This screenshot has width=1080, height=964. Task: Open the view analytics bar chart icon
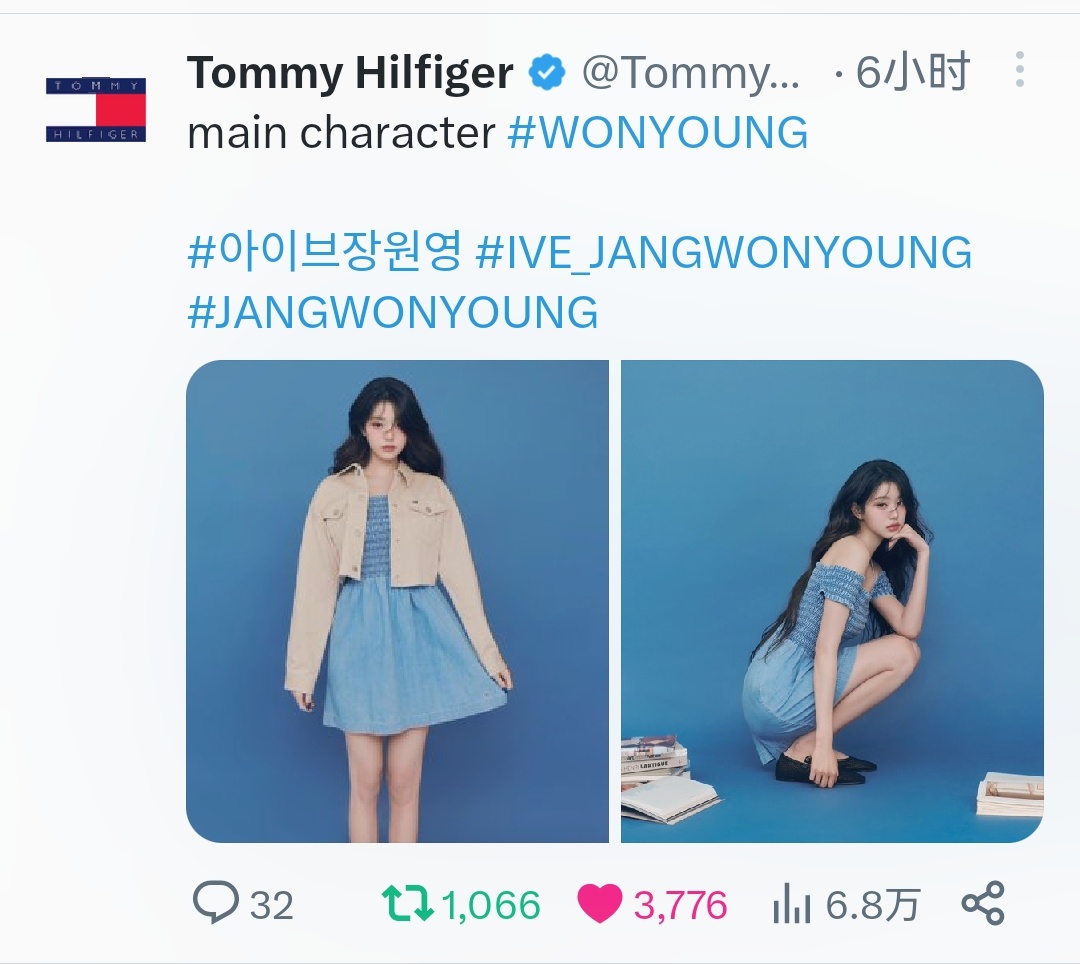pyautogui.click(x=791, y=903)
